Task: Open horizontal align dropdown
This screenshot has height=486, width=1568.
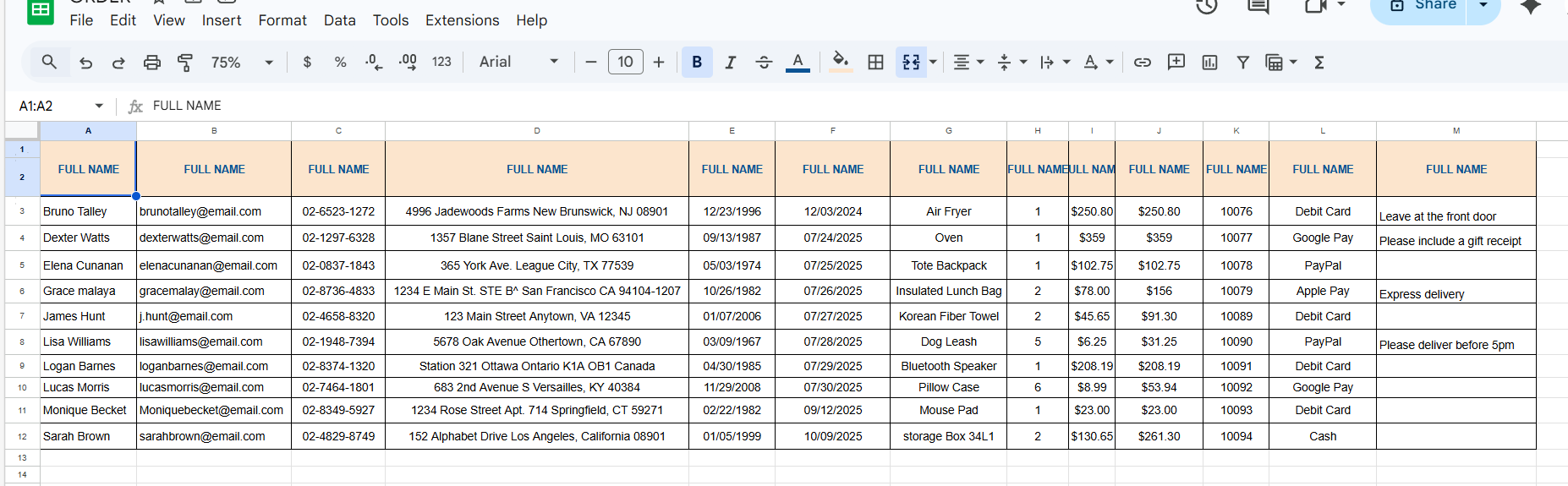Action: [x=968, y=62]
